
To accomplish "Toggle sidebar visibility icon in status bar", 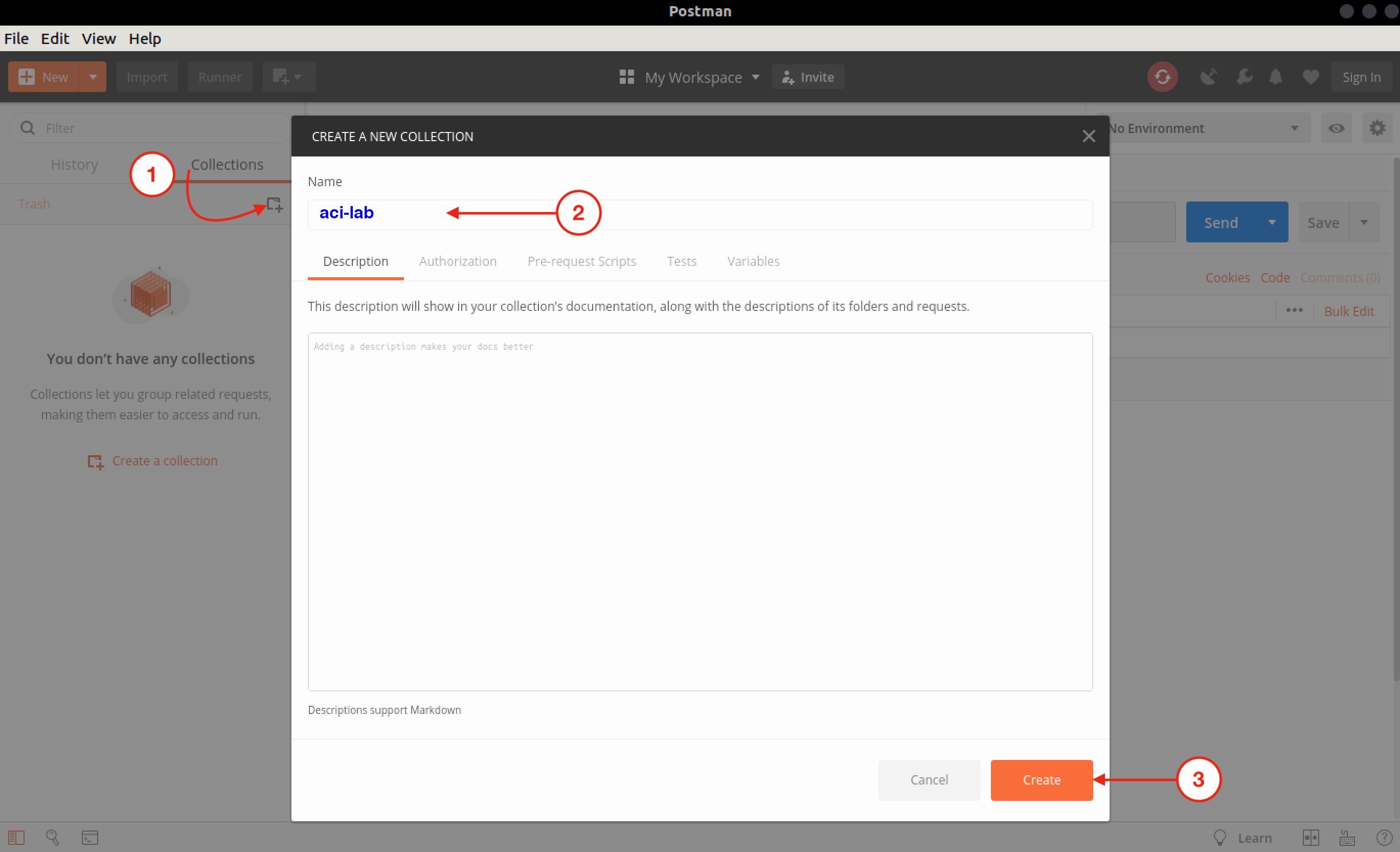I will click(16, 837).
